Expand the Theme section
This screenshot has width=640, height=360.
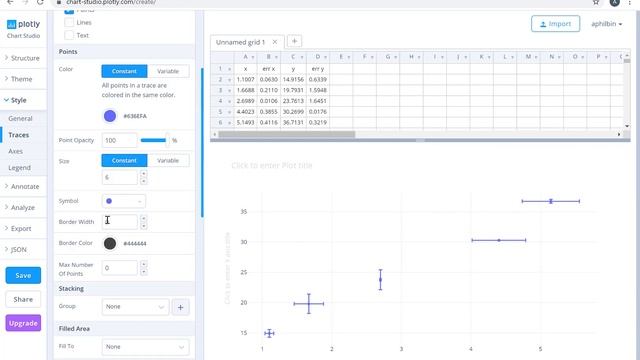(x=23, y=79)
